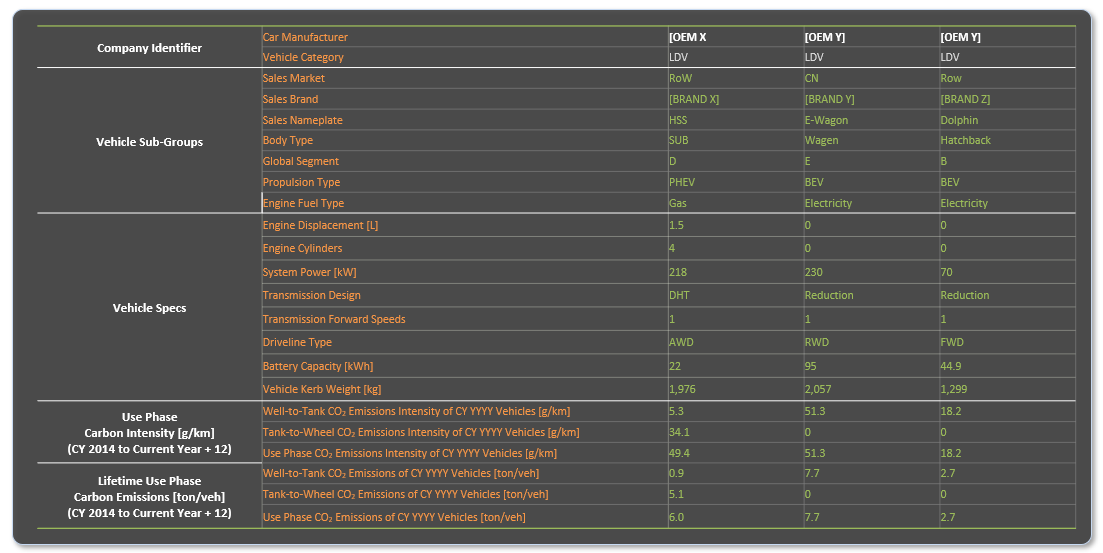Select the Vehicle Sub-Groups section heading

point(149,142)
